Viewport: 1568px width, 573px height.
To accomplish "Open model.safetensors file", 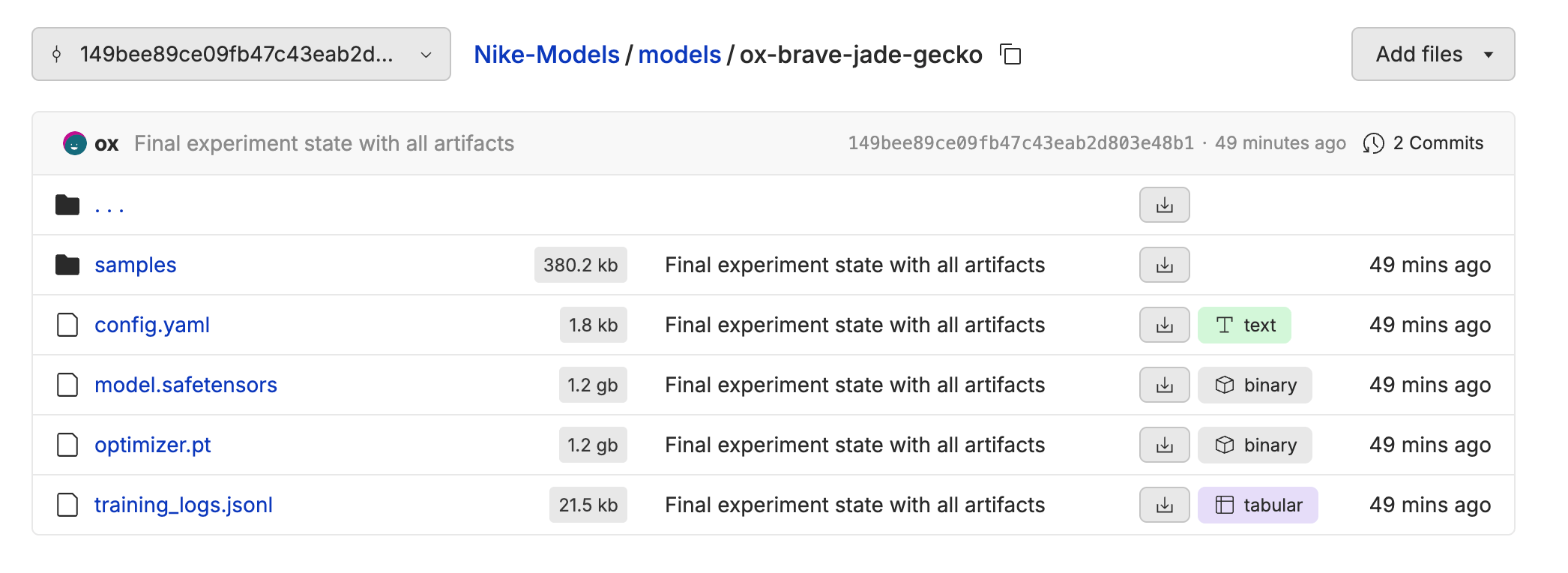I will 186,385.
